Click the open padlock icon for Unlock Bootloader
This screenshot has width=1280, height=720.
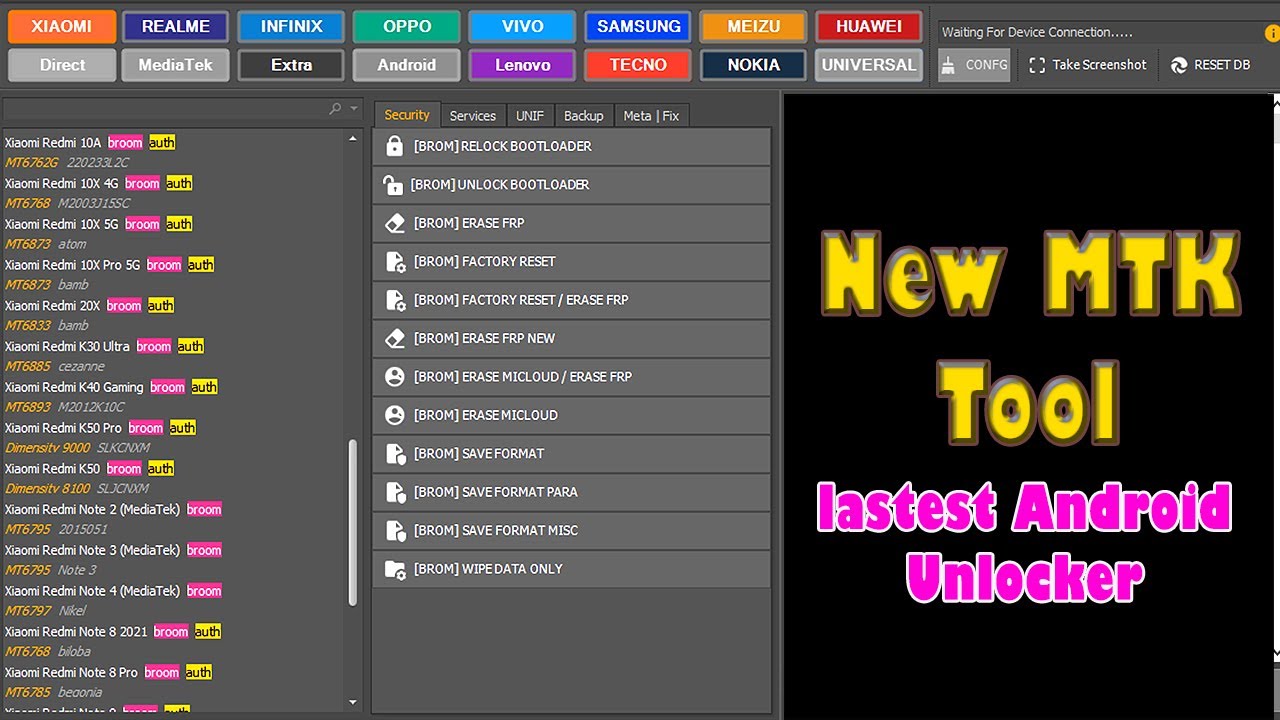tap(393, 185)
